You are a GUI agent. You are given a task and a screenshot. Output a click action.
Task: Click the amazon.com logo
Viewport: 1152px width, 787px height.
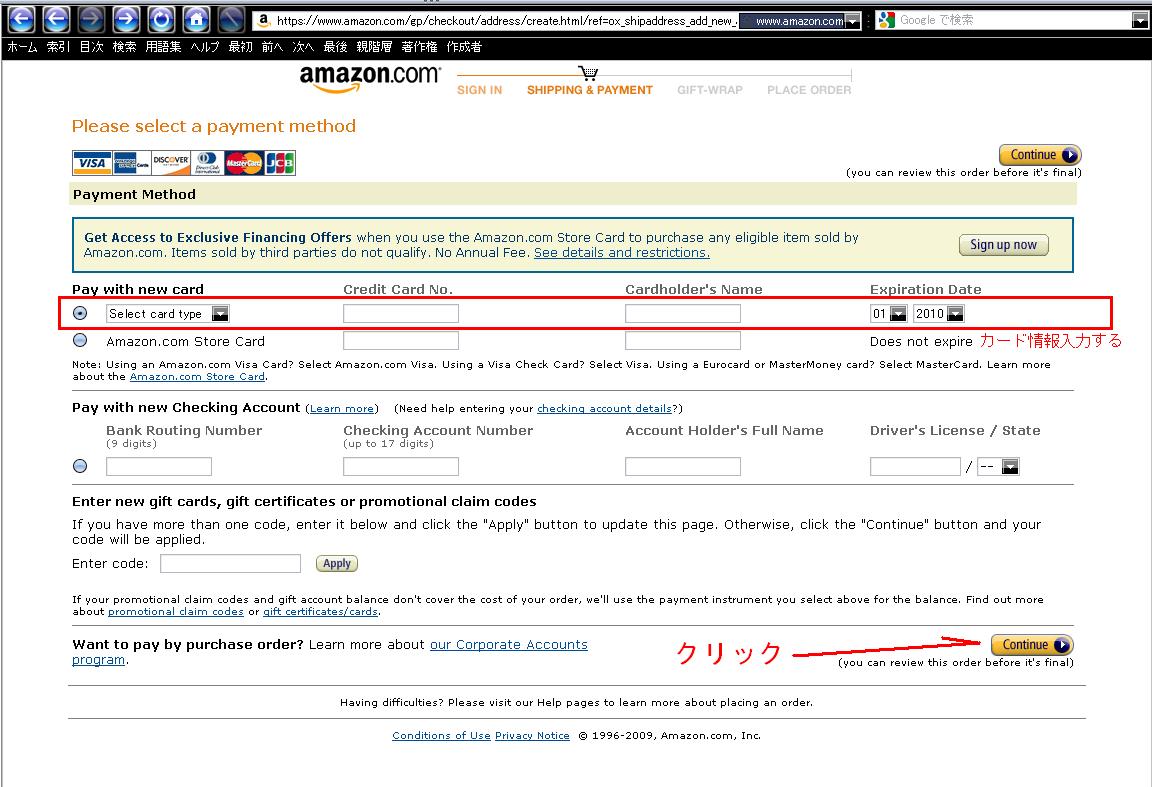click(x=370, y=79)
